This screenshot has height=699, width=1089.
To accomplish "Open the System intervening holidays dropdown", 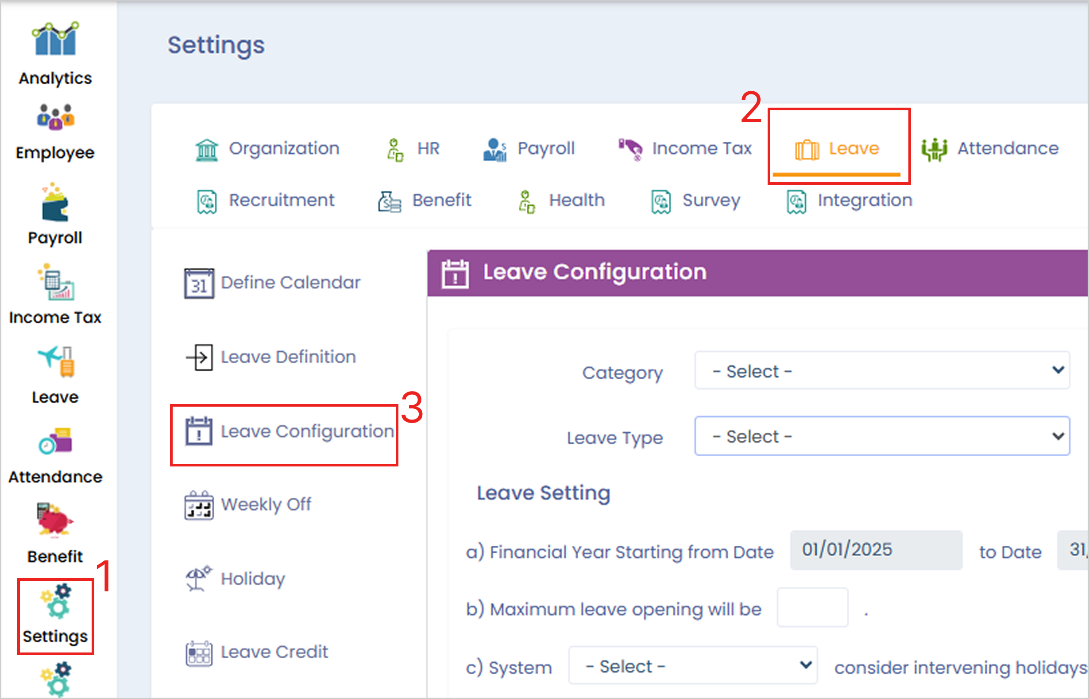I will (693, 666).
